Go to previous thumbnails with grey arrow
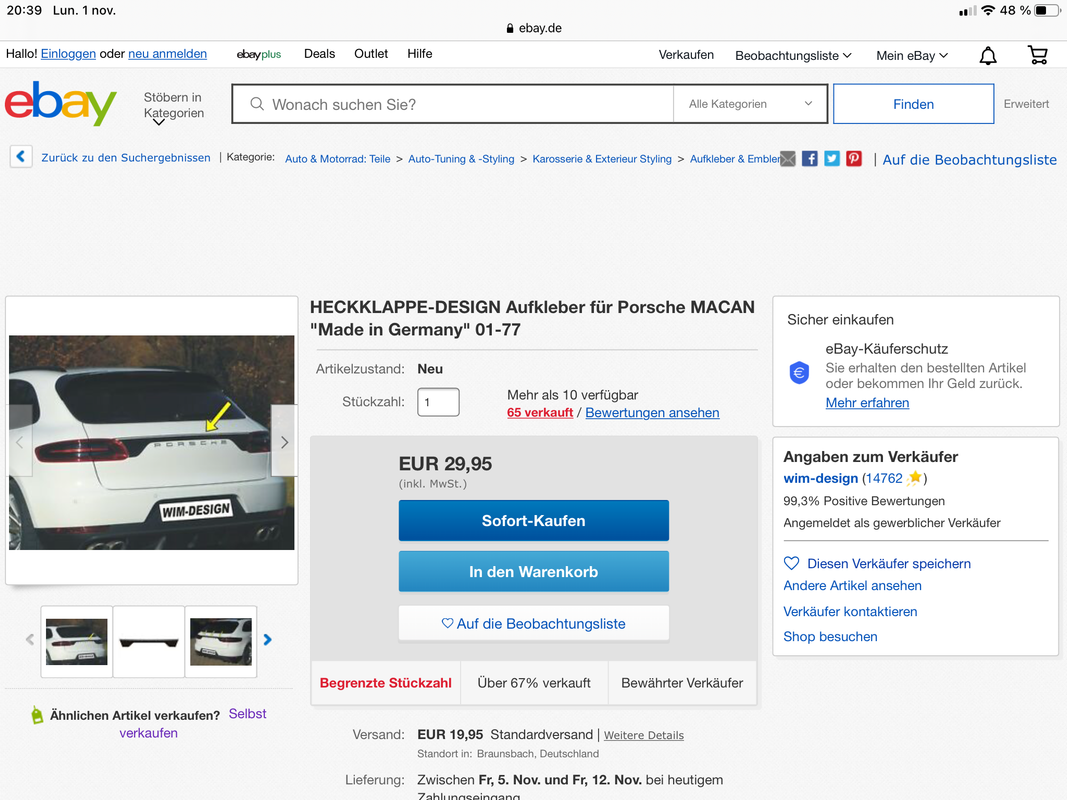1067x800 pixels. [30, 639]
